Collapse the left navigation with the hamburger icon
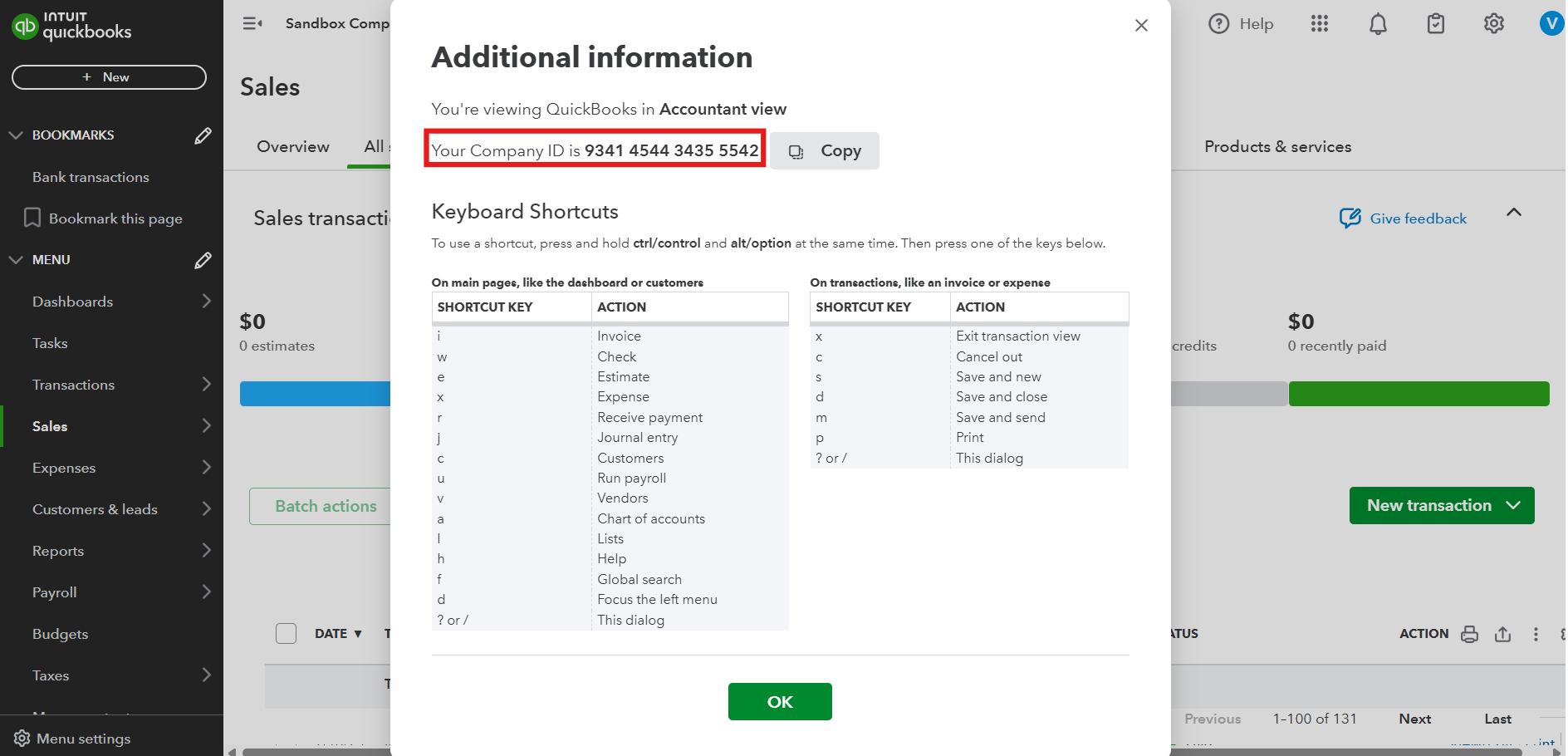Screen dimensions: 1568x756 tap(252, 23)
